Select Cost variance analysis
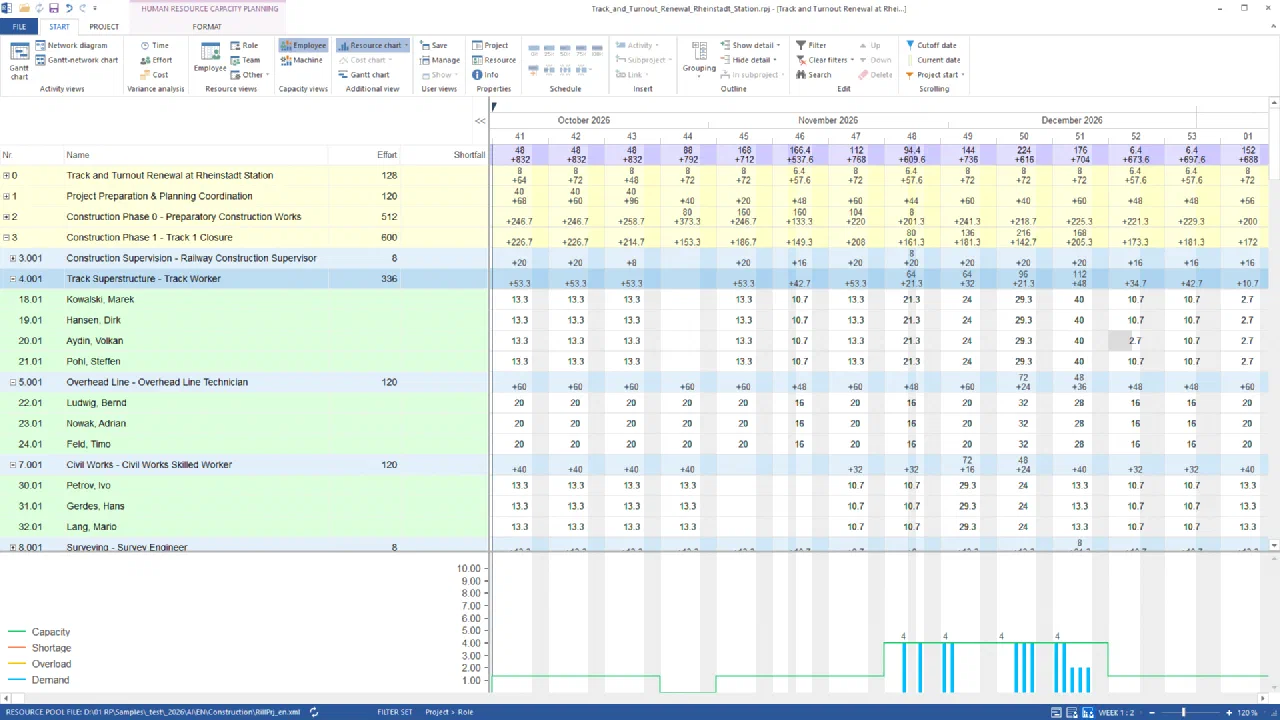Screen dimensions: 1280x720 tap(153, 75)
